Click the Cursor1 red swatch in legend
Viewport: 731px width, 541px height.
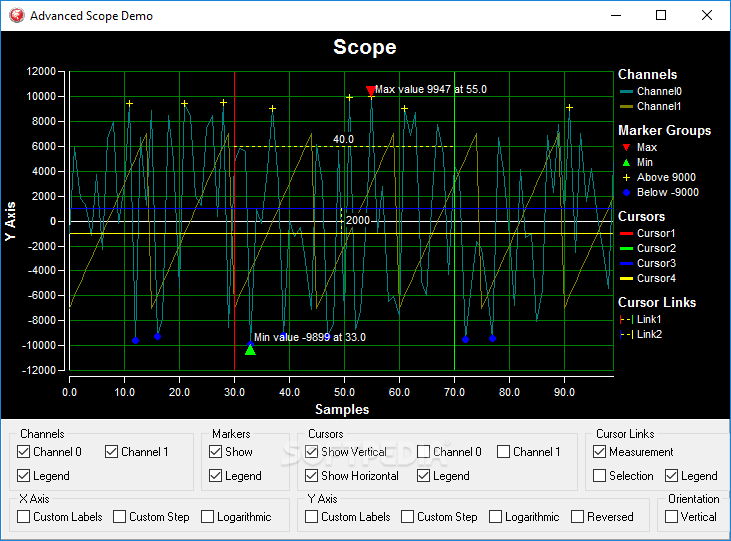(x=626, y=233)
